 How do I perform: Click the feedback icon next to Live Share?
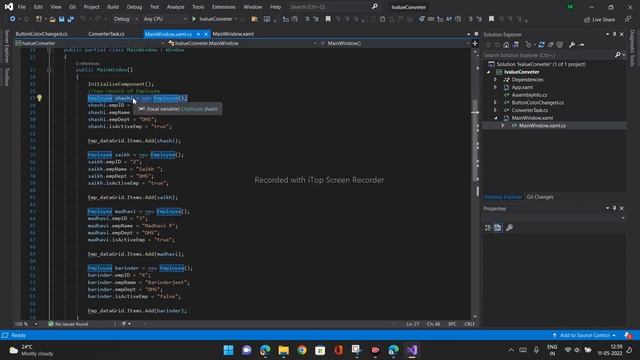628,19
